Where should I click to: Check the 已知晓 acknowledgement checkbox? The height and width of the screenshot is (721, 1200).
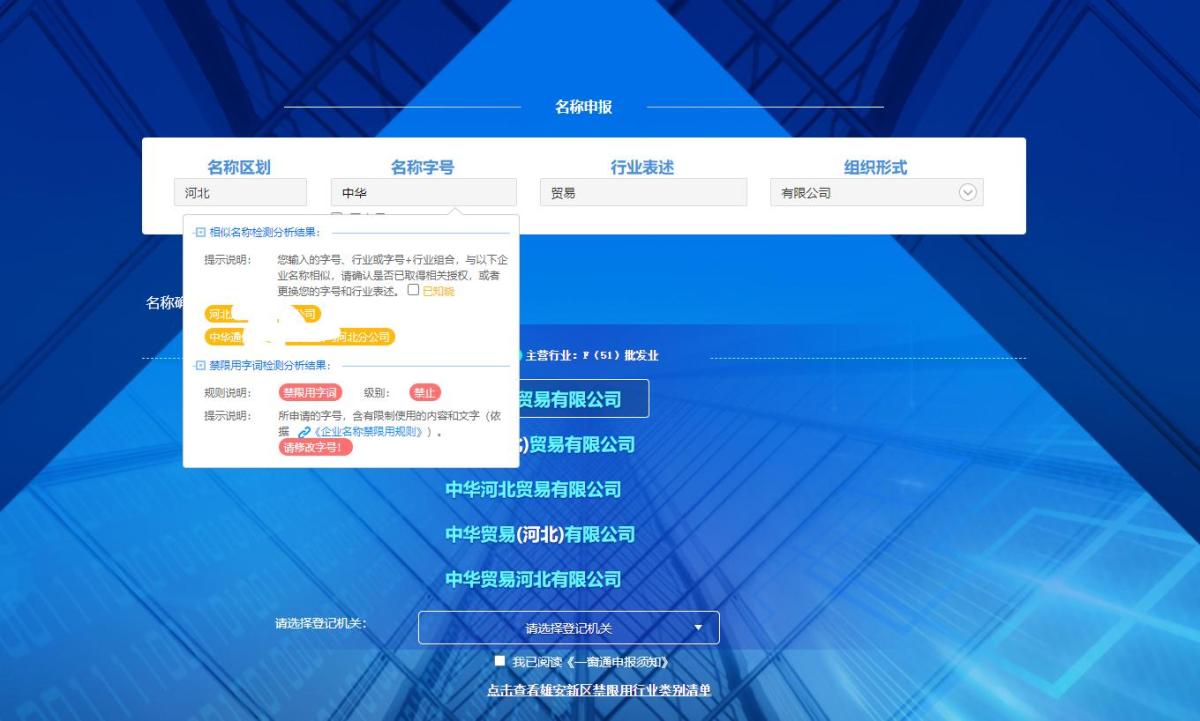coord(413,290)
